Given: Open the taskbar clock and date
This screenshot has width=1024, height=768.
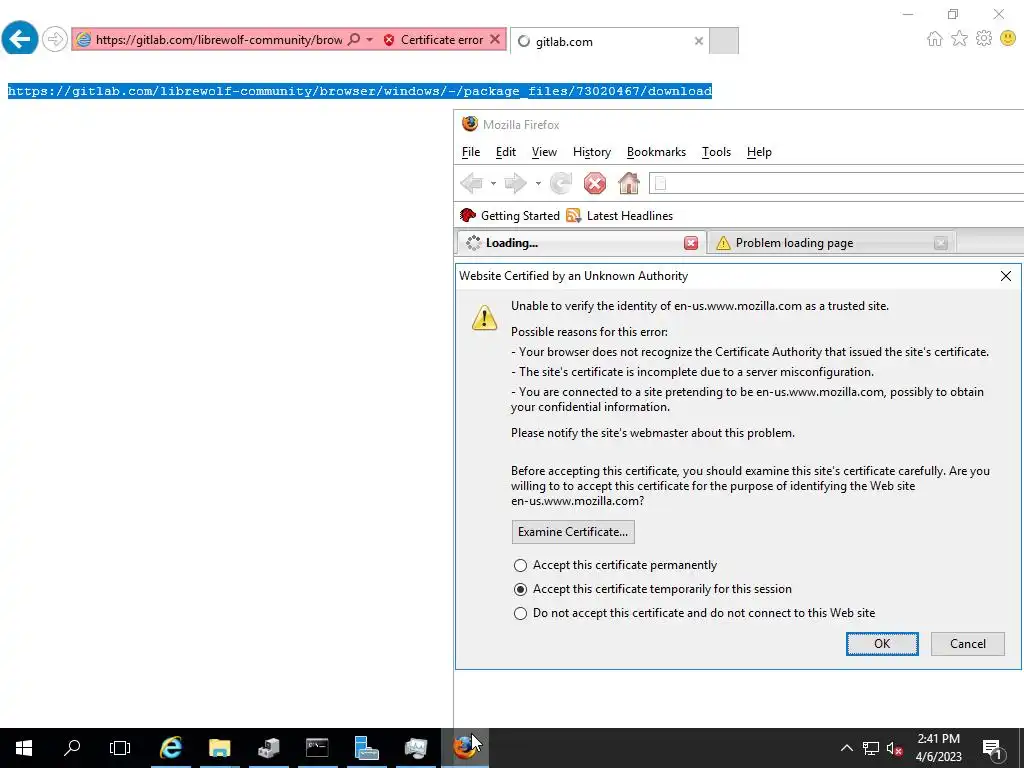Looking at the screenshot, I should 938,748.
